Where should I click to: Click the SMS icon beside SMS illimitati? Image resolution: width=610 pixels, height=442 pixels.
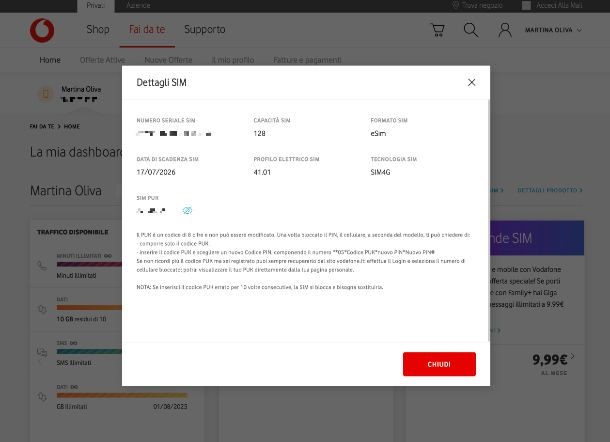[x=42, y=353]
